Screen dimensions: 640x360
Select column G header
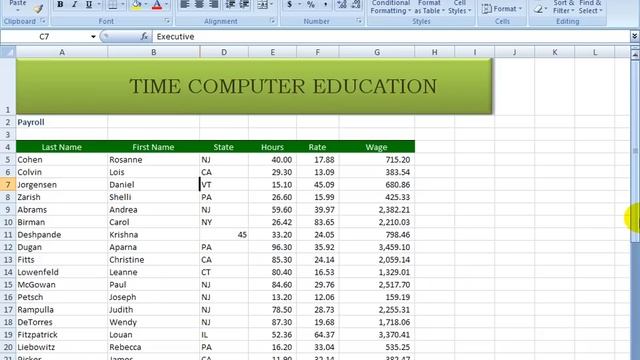click(377, 52)
